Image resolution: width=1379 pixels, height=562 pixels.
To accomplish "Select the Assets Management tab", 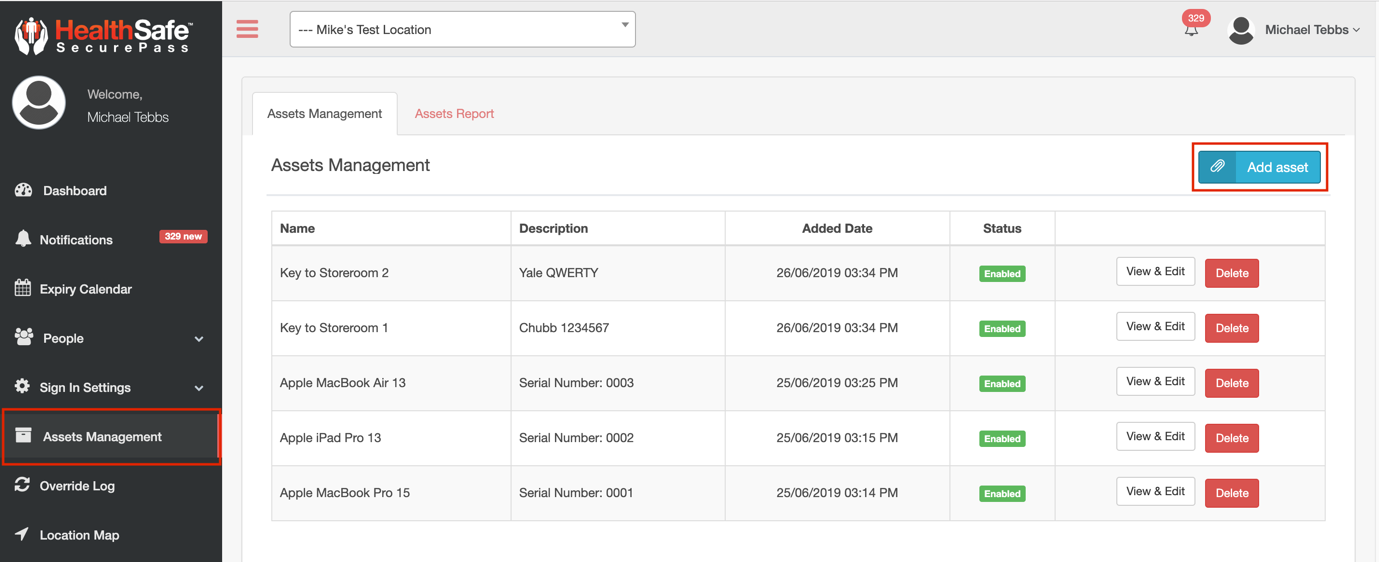I will (324, 114).
